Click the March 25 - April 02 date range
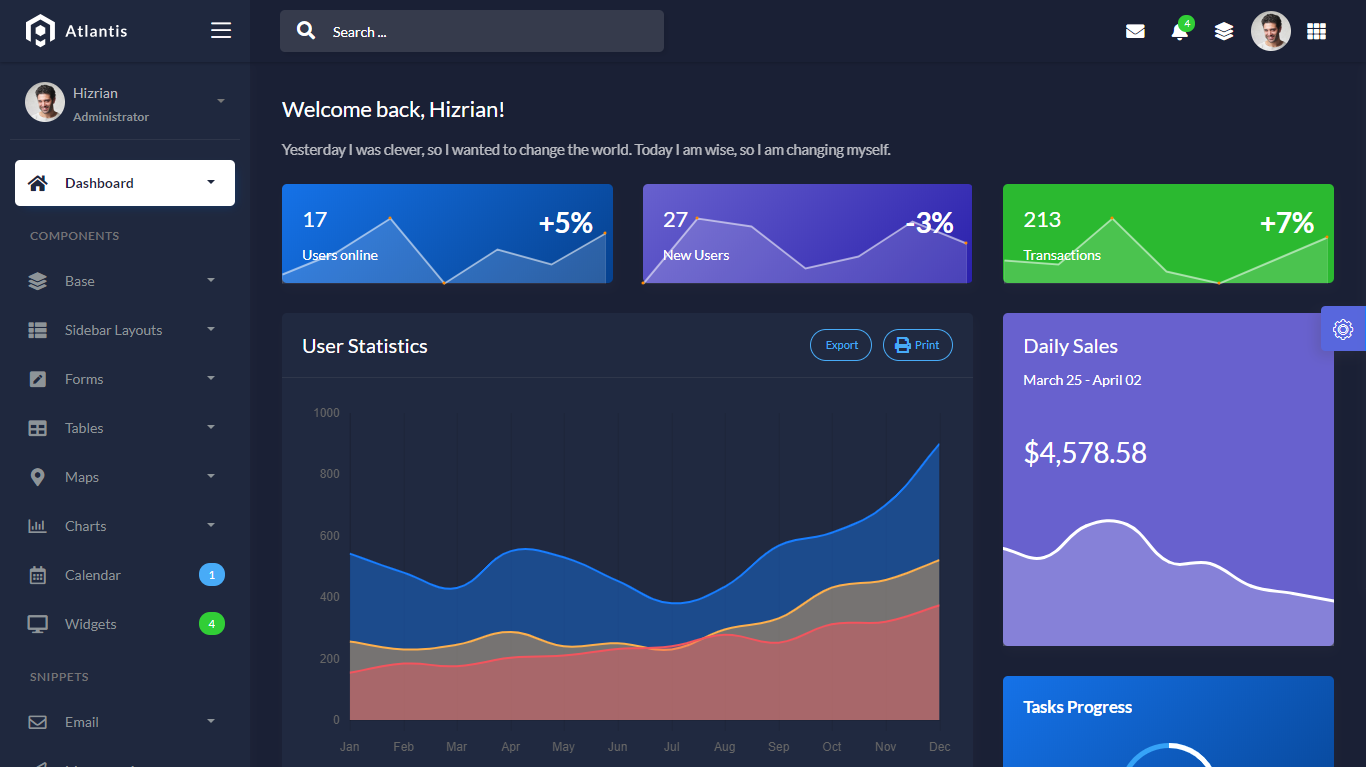Image resolution: width=1366 pixels, height=767 pixels. (x=1082, y=380)
